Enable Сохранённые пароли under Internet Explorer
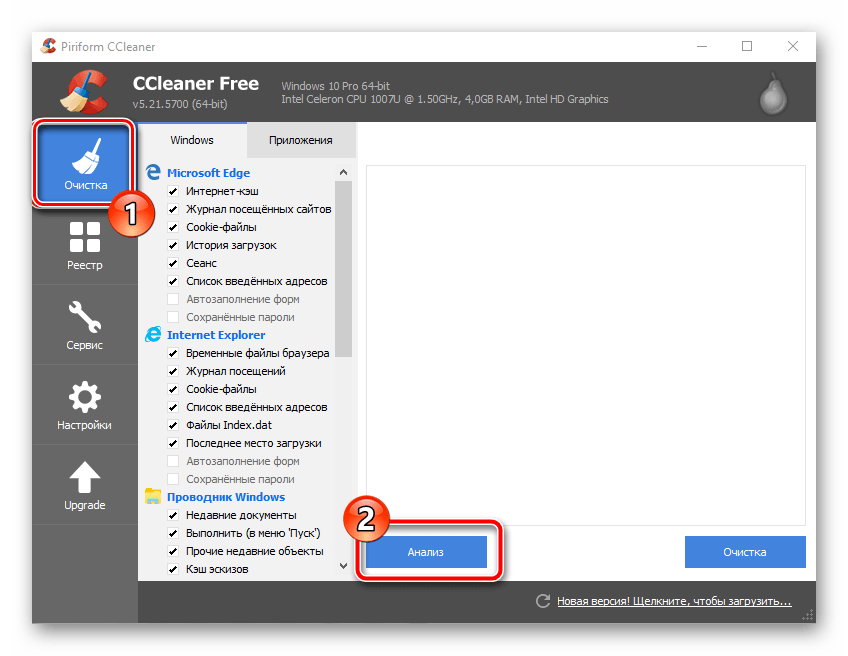The width and height of the screenshot is (848, 656). click(173, 479)
